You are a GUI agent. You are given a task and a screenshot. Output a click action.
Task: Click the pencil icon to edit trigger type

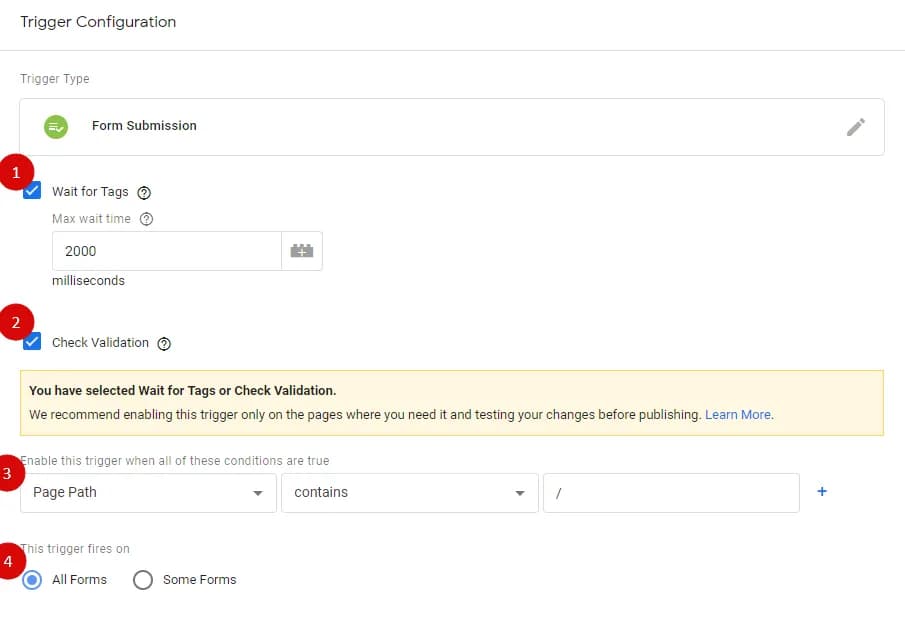(x=856, y=127)
